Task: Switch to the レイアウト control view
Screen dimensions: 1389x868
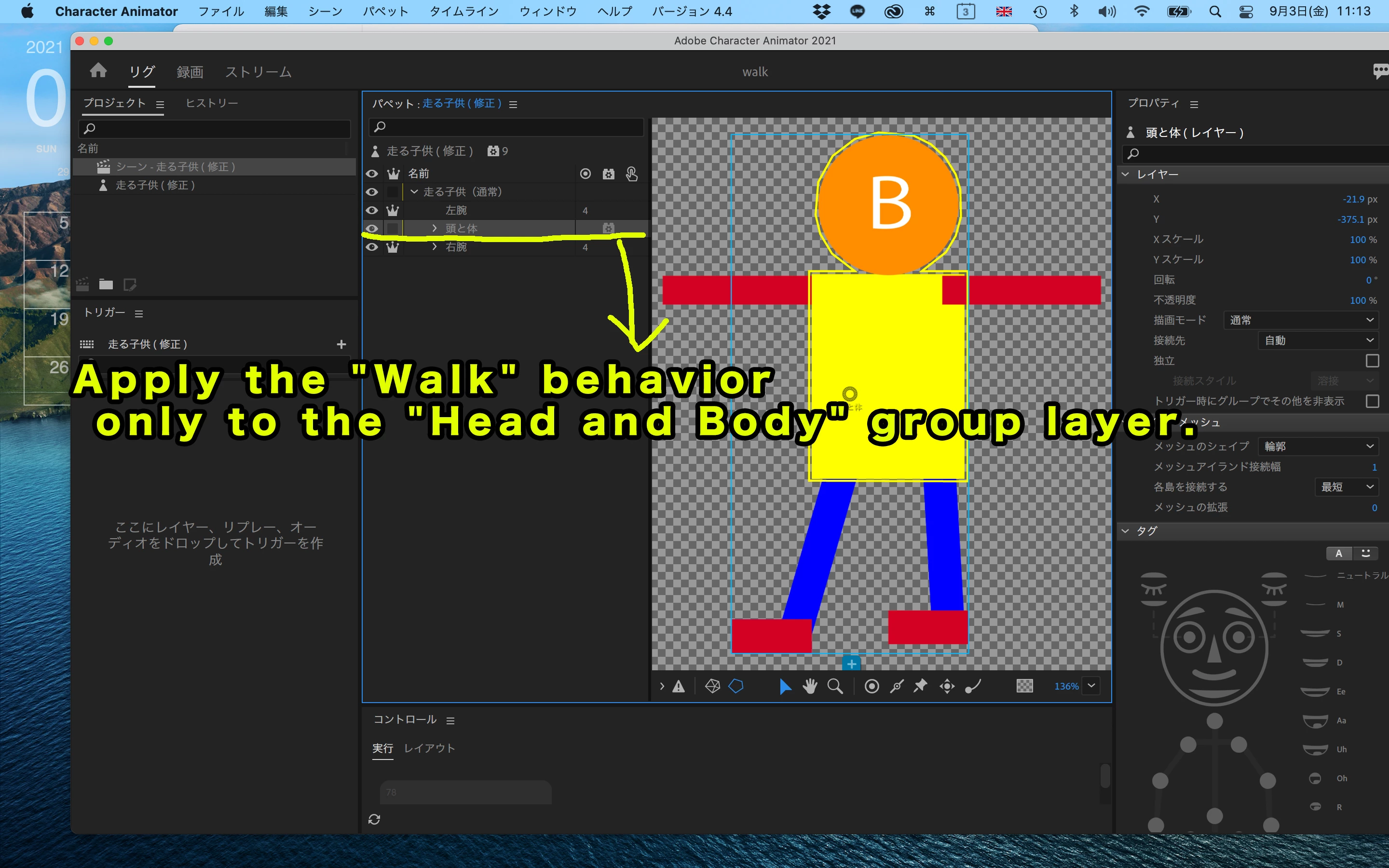Action: point(429,748)
